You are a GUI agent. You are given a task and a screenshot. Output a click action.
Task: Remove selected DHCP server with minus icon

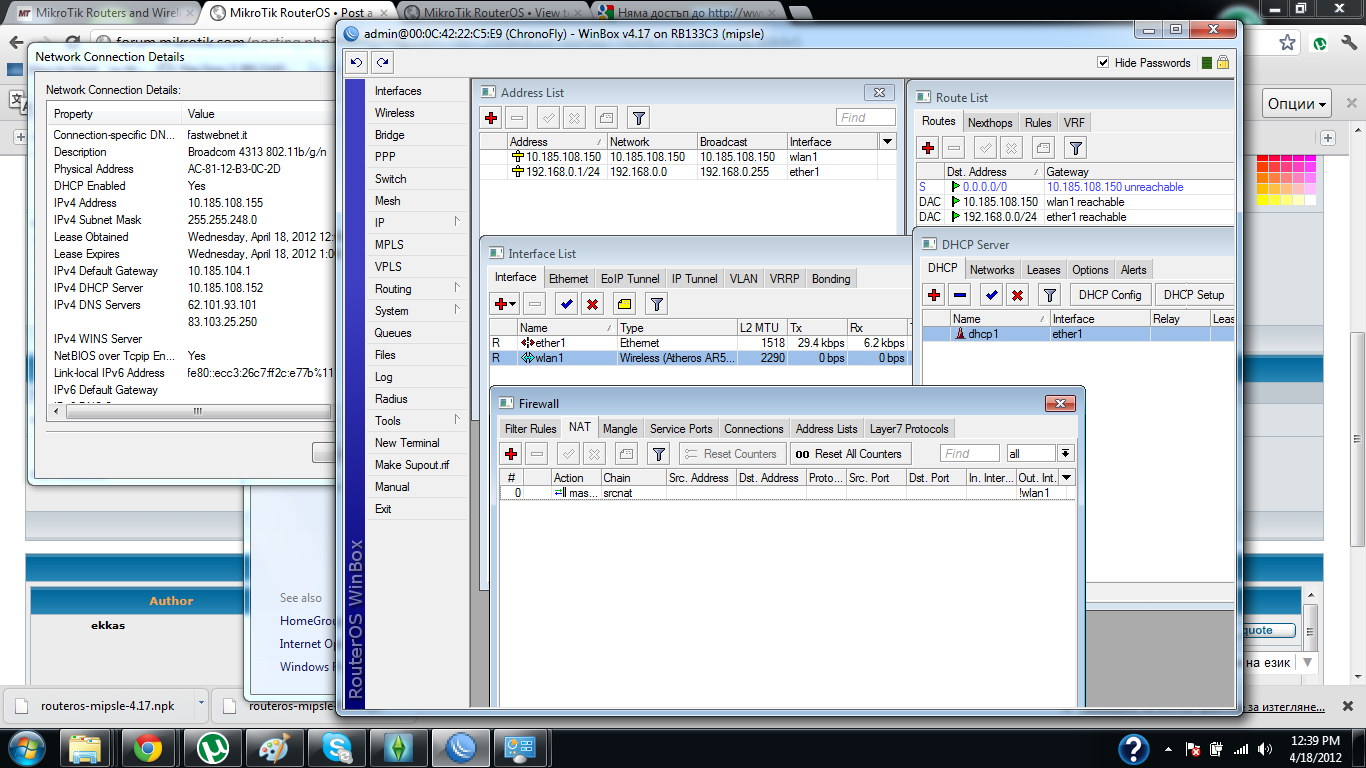(x=960, y=295)
